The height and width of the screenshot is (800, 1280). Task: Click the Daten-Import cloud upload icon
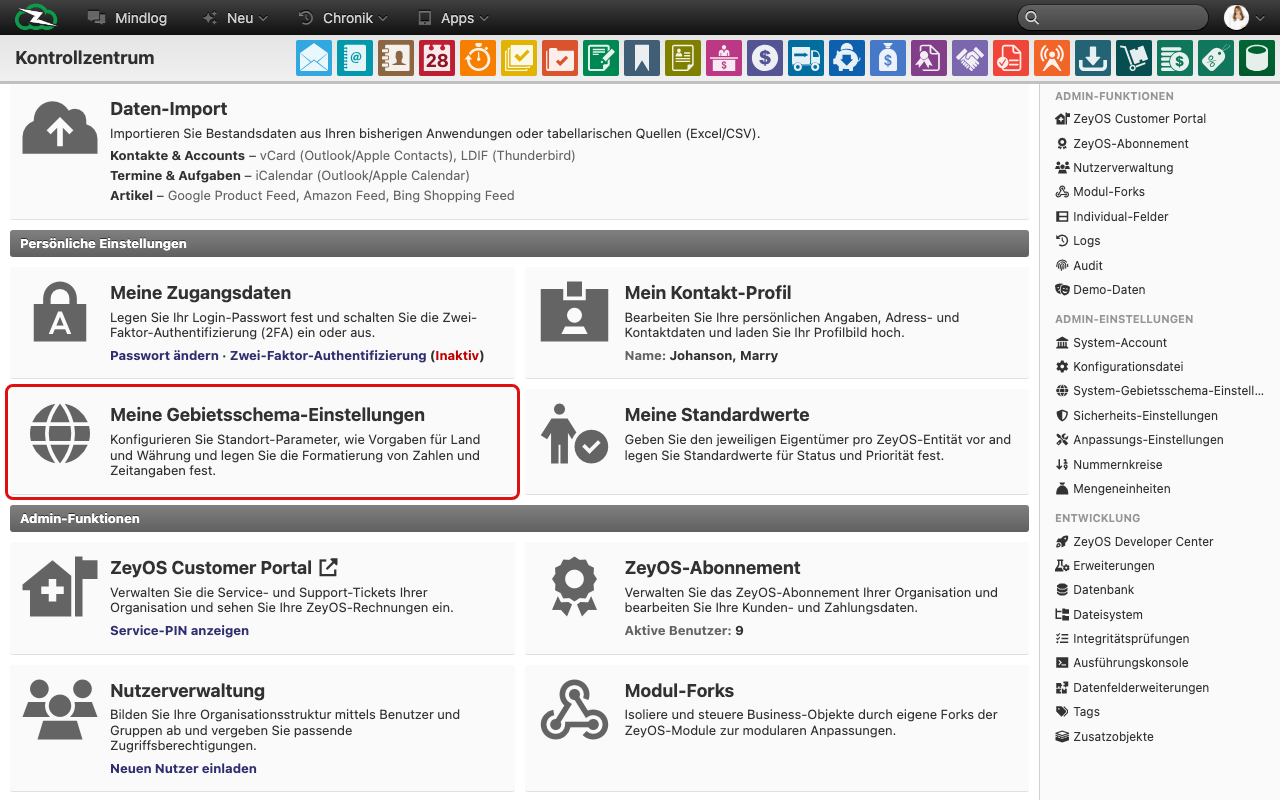tap(60, 128)
